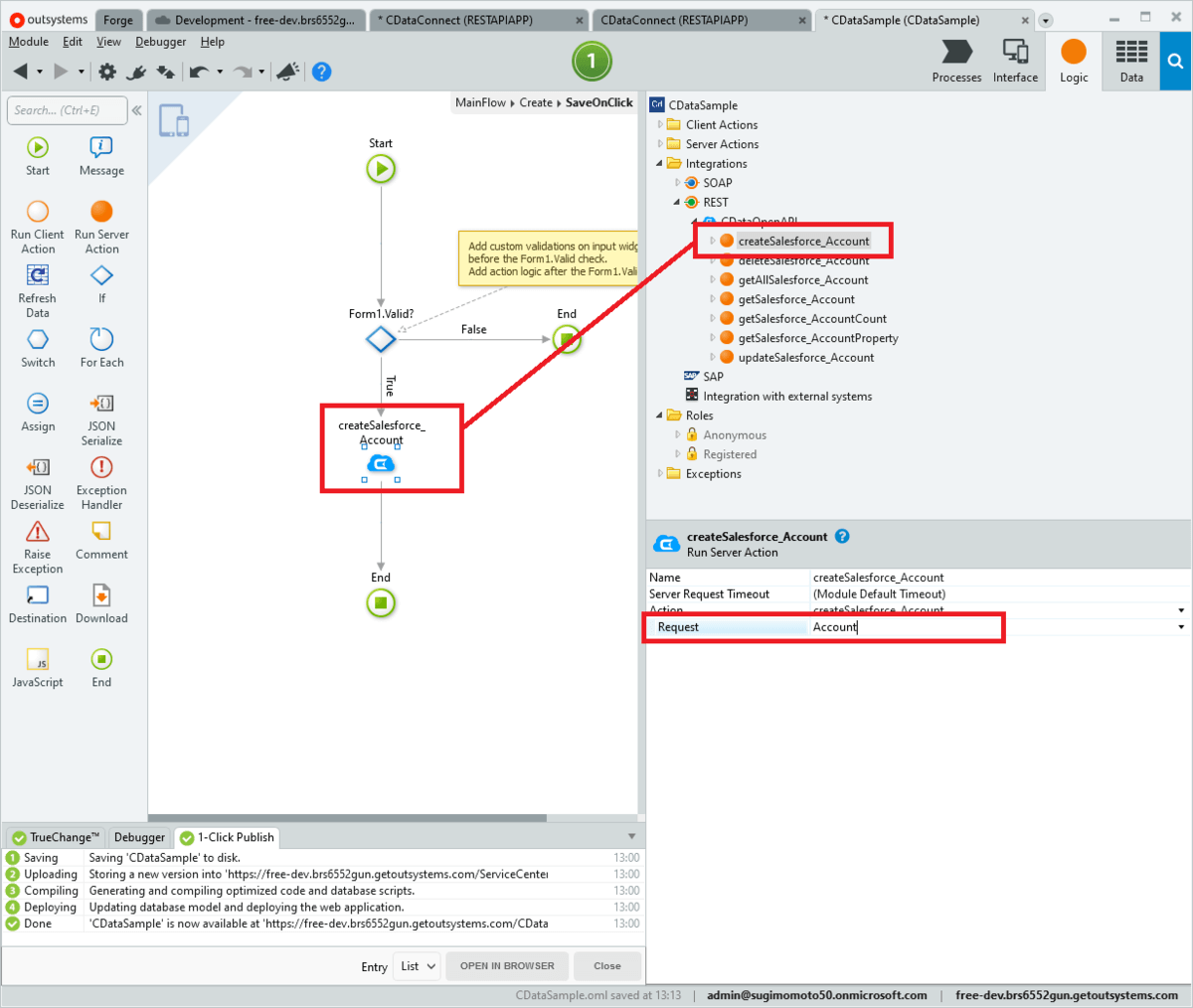Open the search magnifier button
The image size is (1193, 1008).
click(x=1175, y=62)
